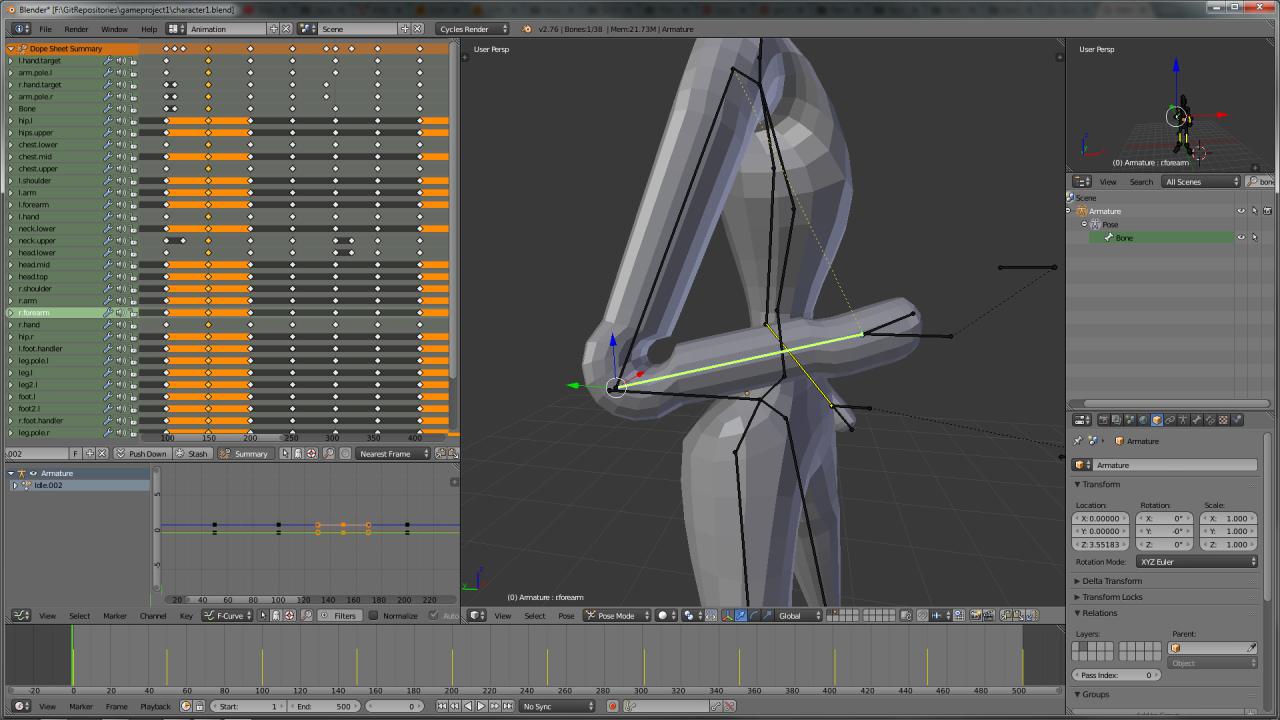Select the Bone item in outliner
The image size is (1280, 720).
1124,237
